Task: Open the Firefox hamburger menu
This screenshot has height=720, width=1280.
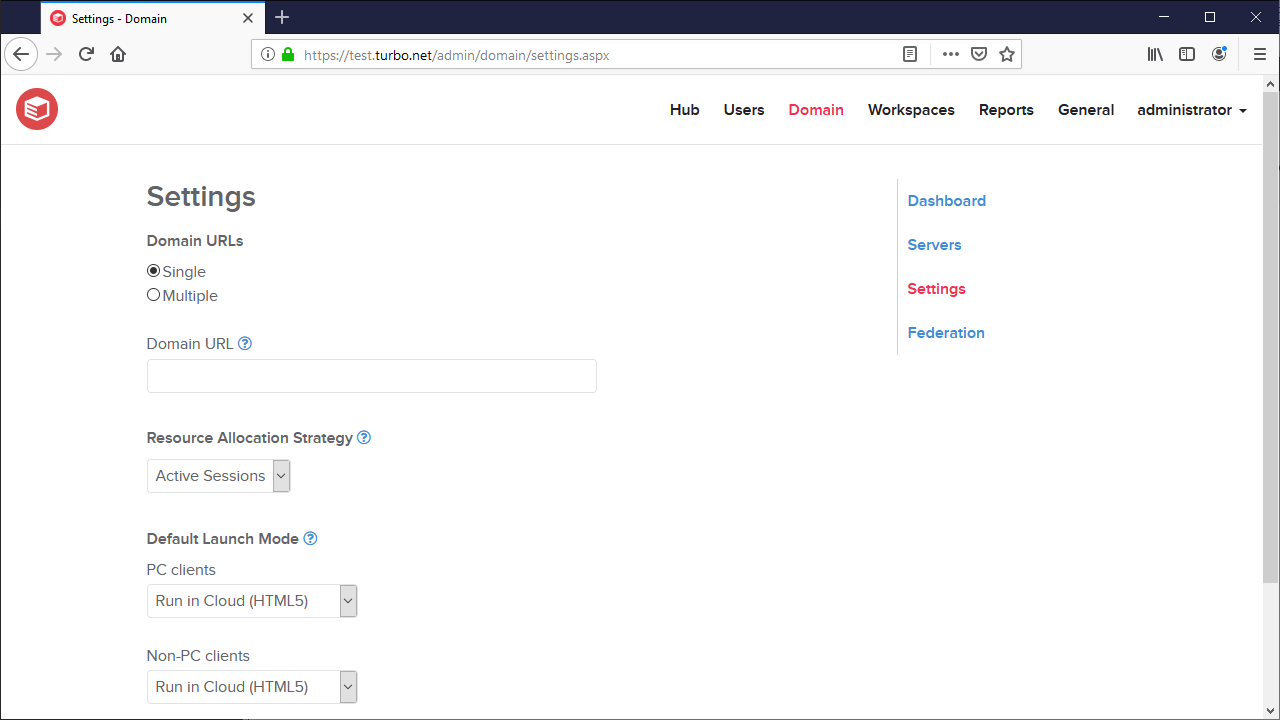Action: [x=1260, y=54]
